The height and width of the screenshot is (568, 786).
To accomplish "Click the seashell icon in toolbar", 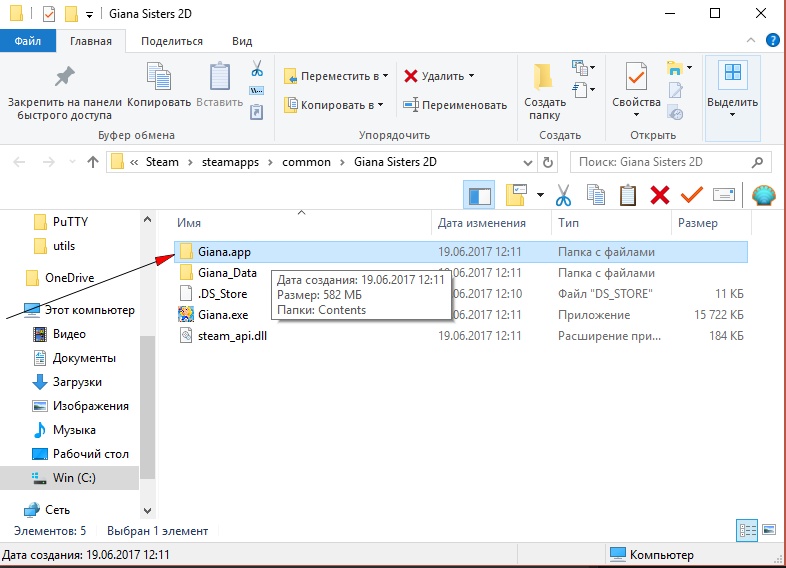I will click(x=763, y=195).
